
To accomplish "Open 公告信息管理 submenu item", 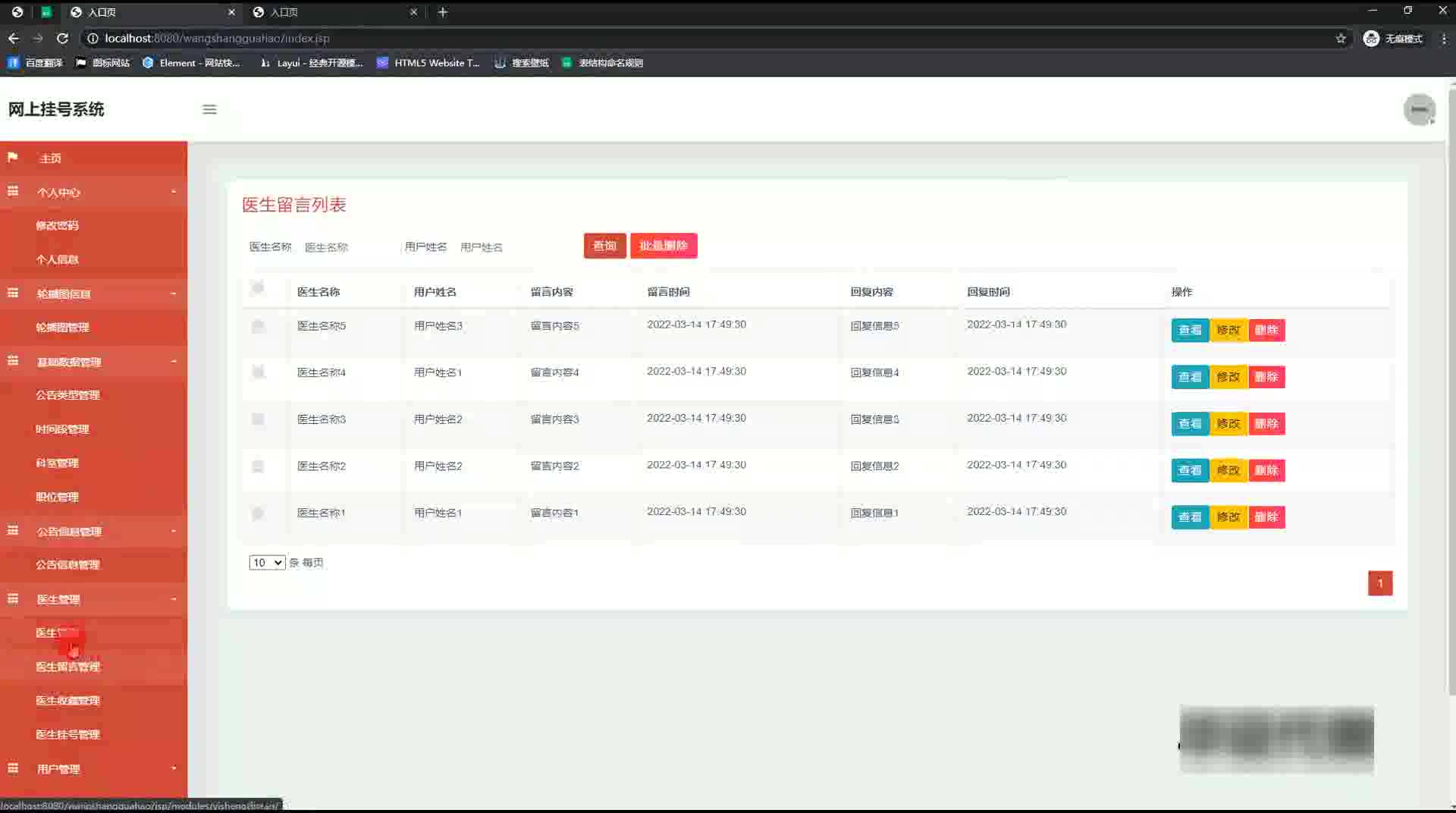I will [67, 565].
